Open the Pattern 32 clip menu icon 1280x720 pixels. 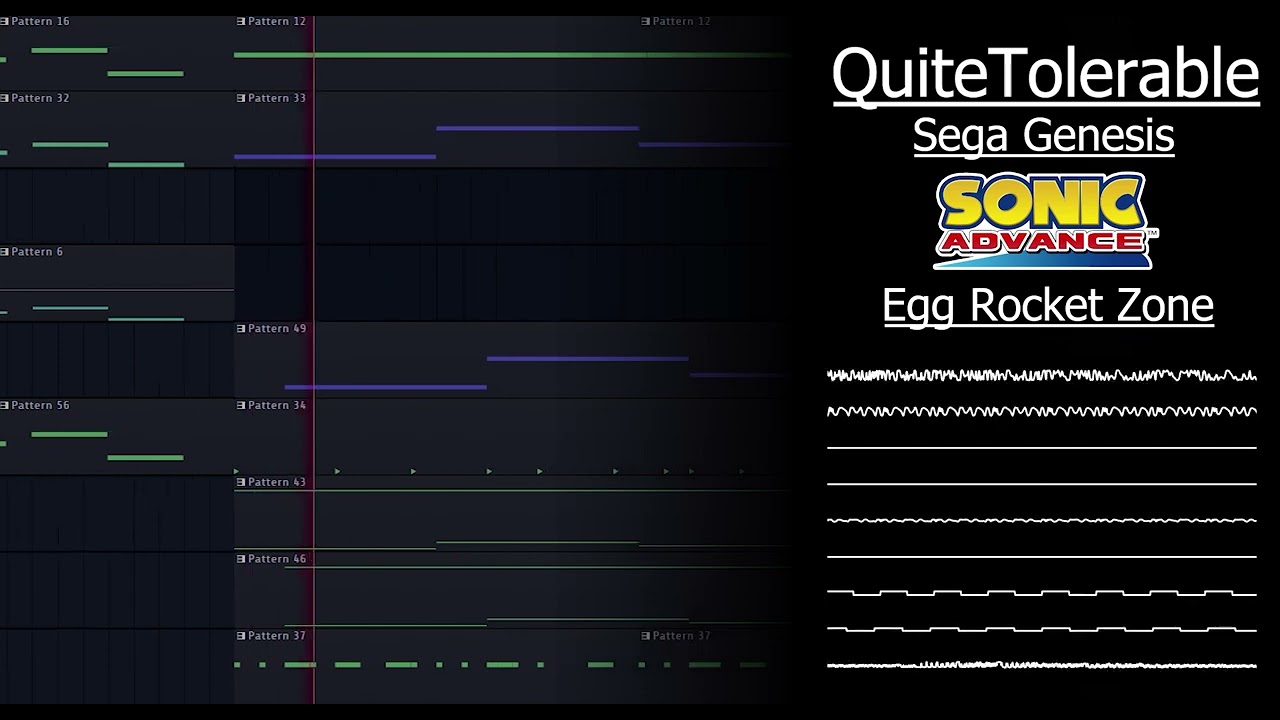pyautogui.click(x=4, y=98)
